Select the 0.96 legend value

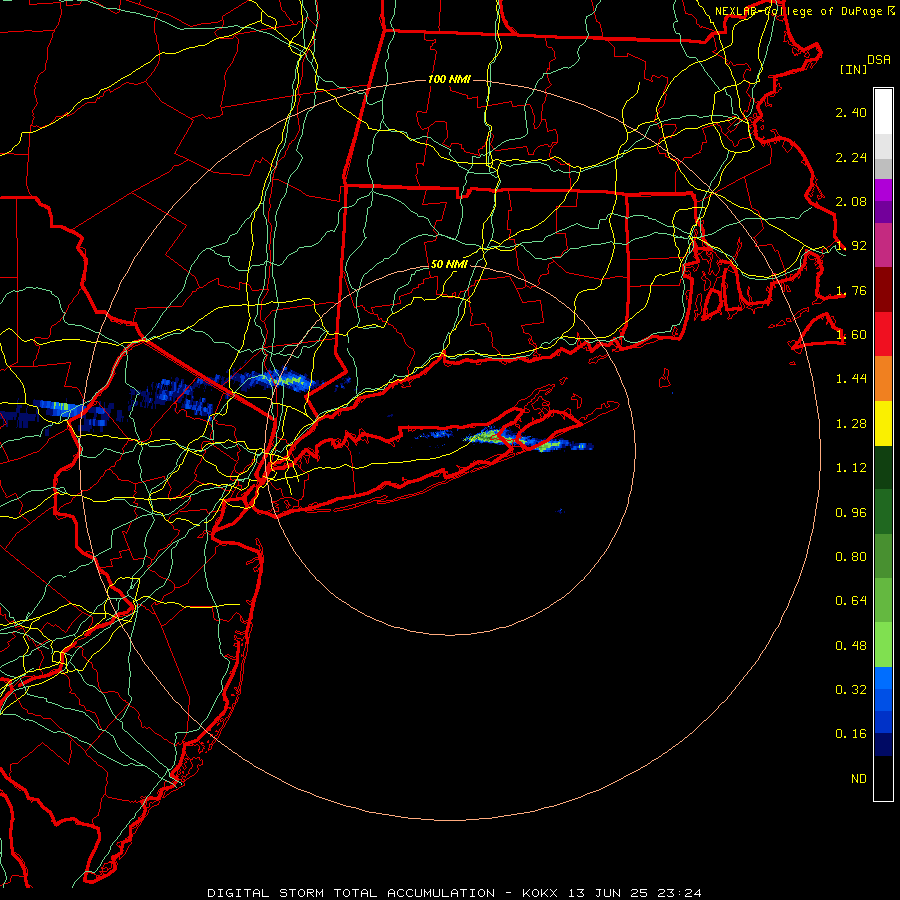(851, 513)
